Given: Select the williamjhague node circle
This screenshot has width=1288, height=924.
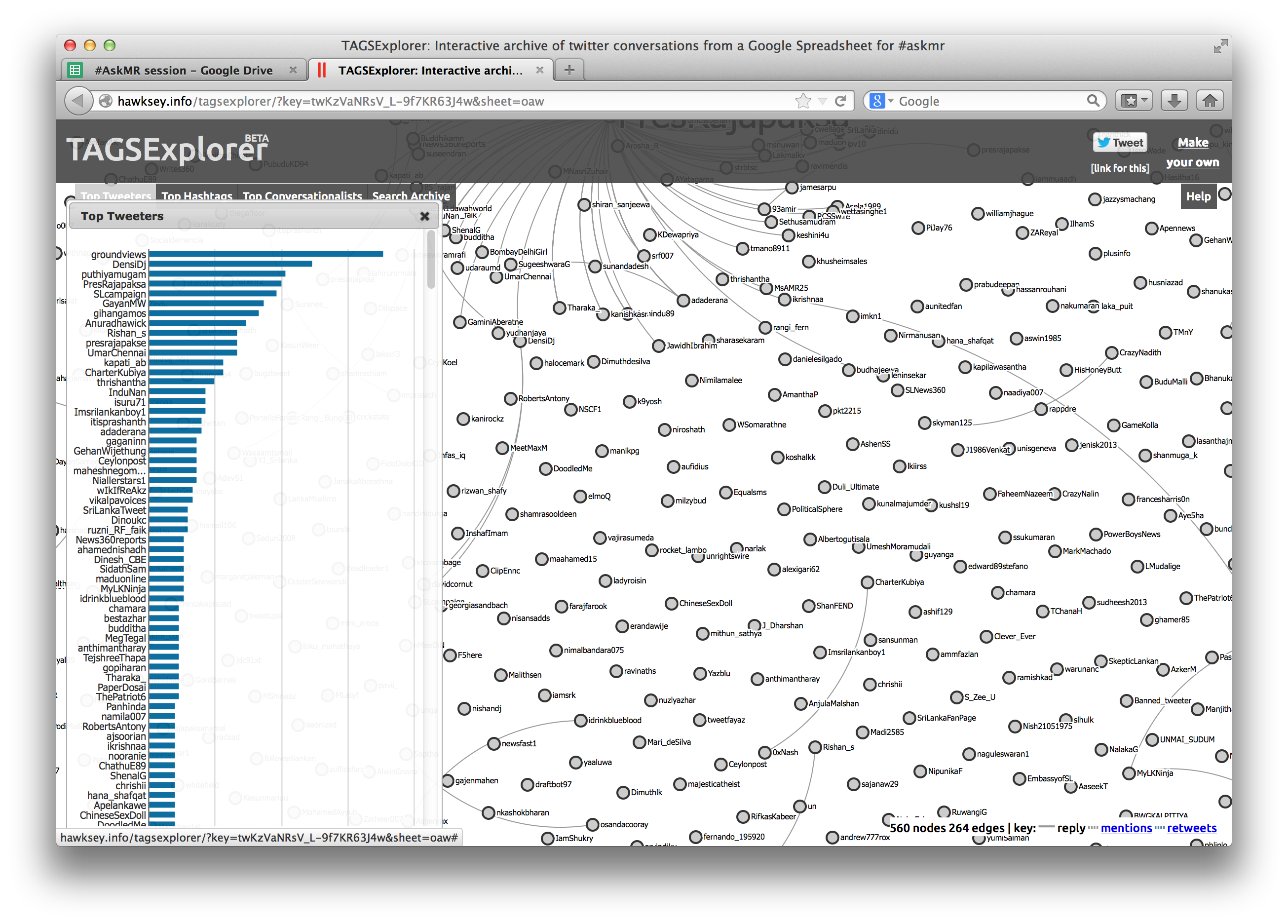Looking at the screenshot, I should (978, 214).
